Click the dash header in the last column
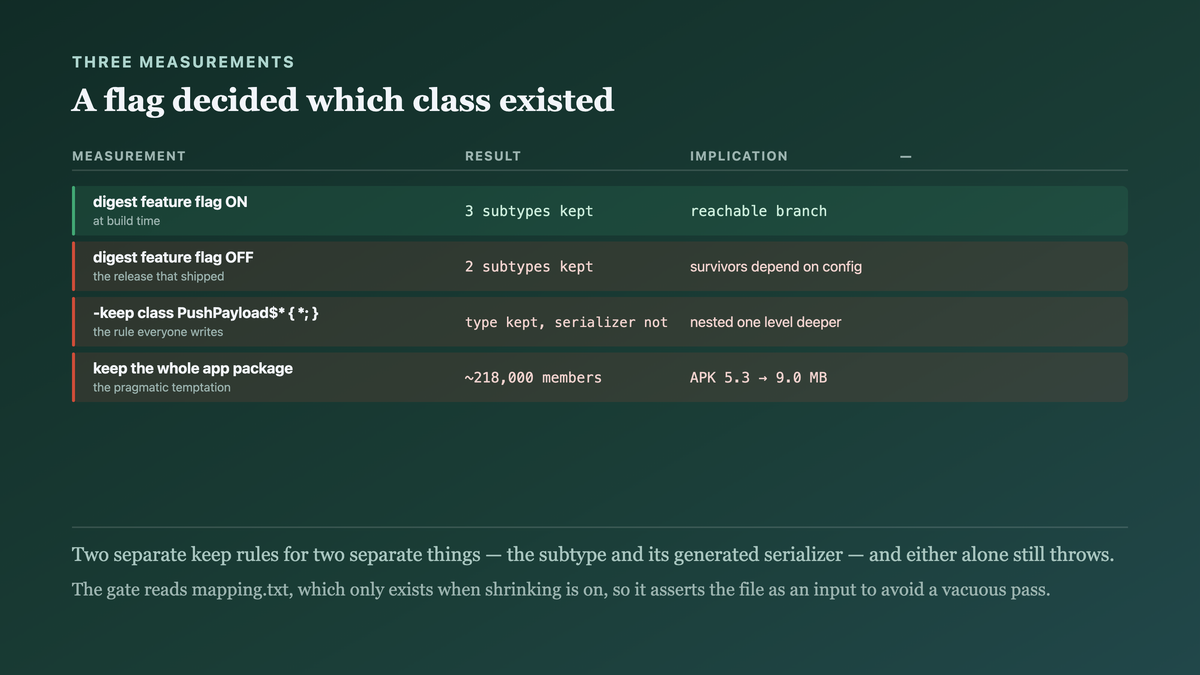Viewport: 1200px width, 675px height. (x=905, y=156)
